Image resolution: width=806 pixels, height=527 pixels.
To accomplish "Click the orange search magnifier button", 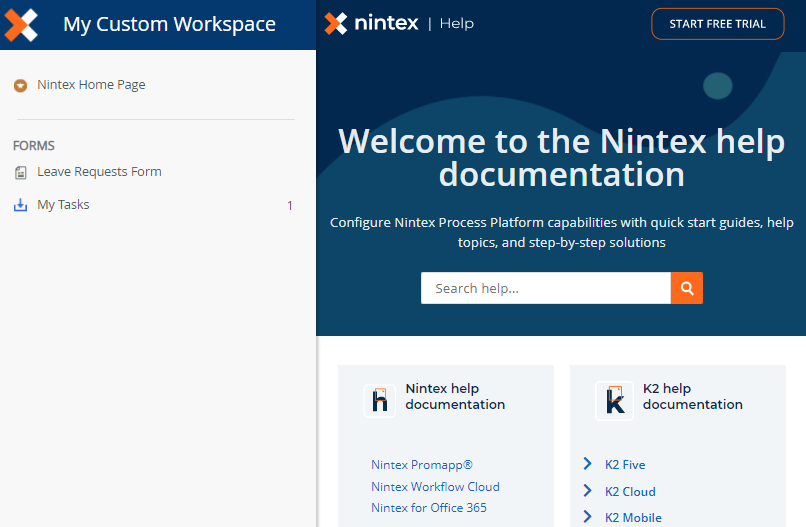I will pos(686,288).
